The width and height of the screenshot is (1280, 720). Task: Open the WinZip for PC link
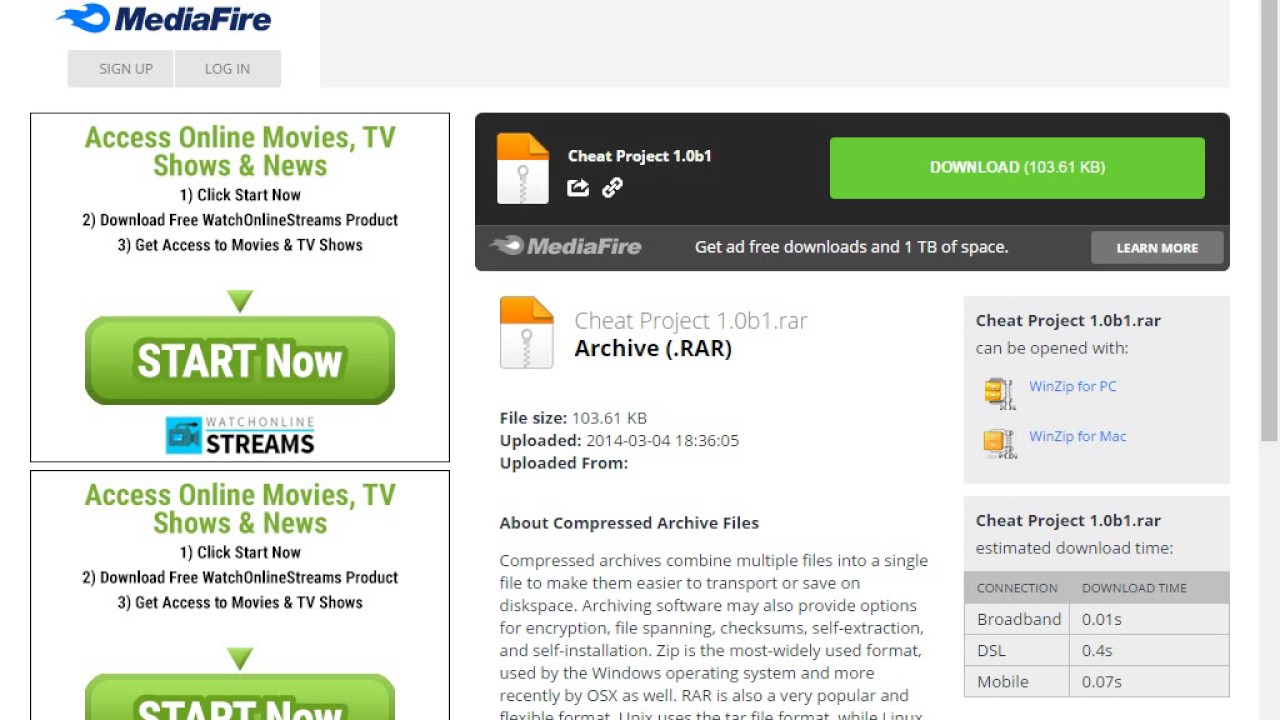(1073, 386)
